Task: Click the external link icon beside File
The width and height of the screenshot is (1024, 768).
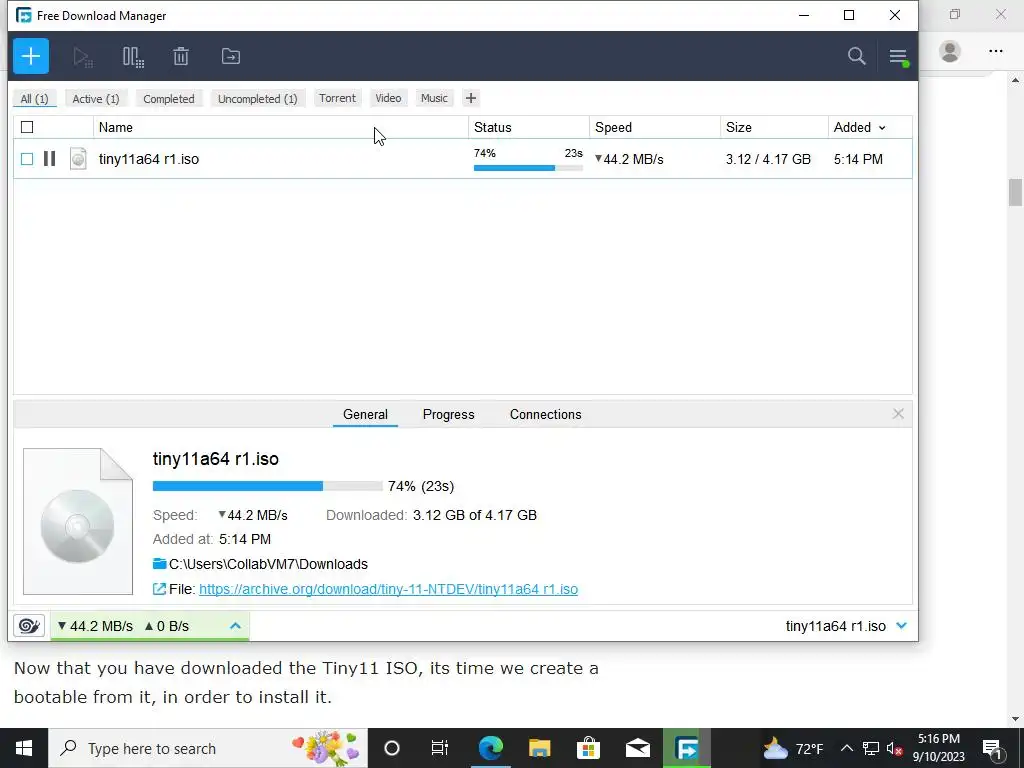Action: [159, 589]
